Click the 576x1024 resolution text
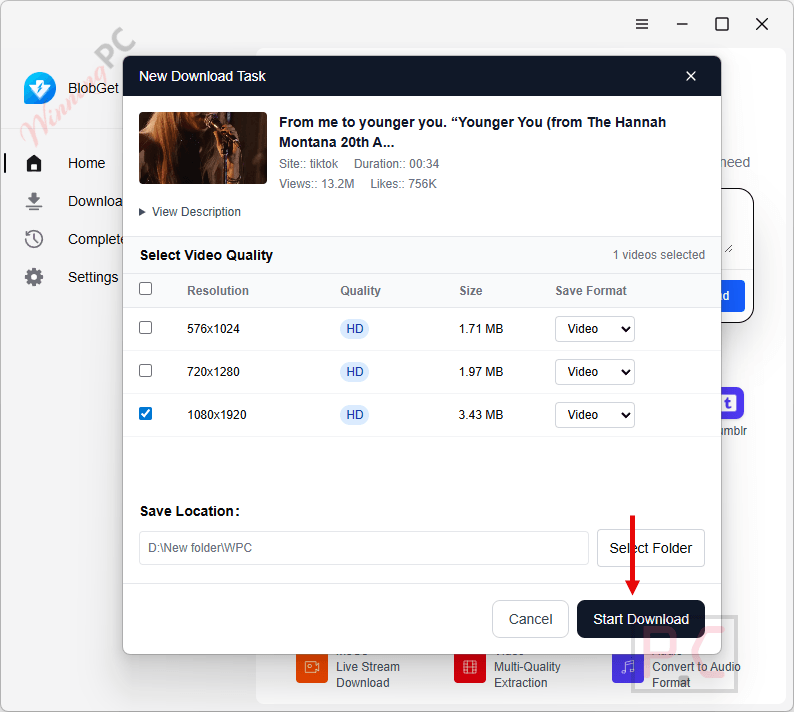Viewport: 794px width, 712px height. (213, 329)
